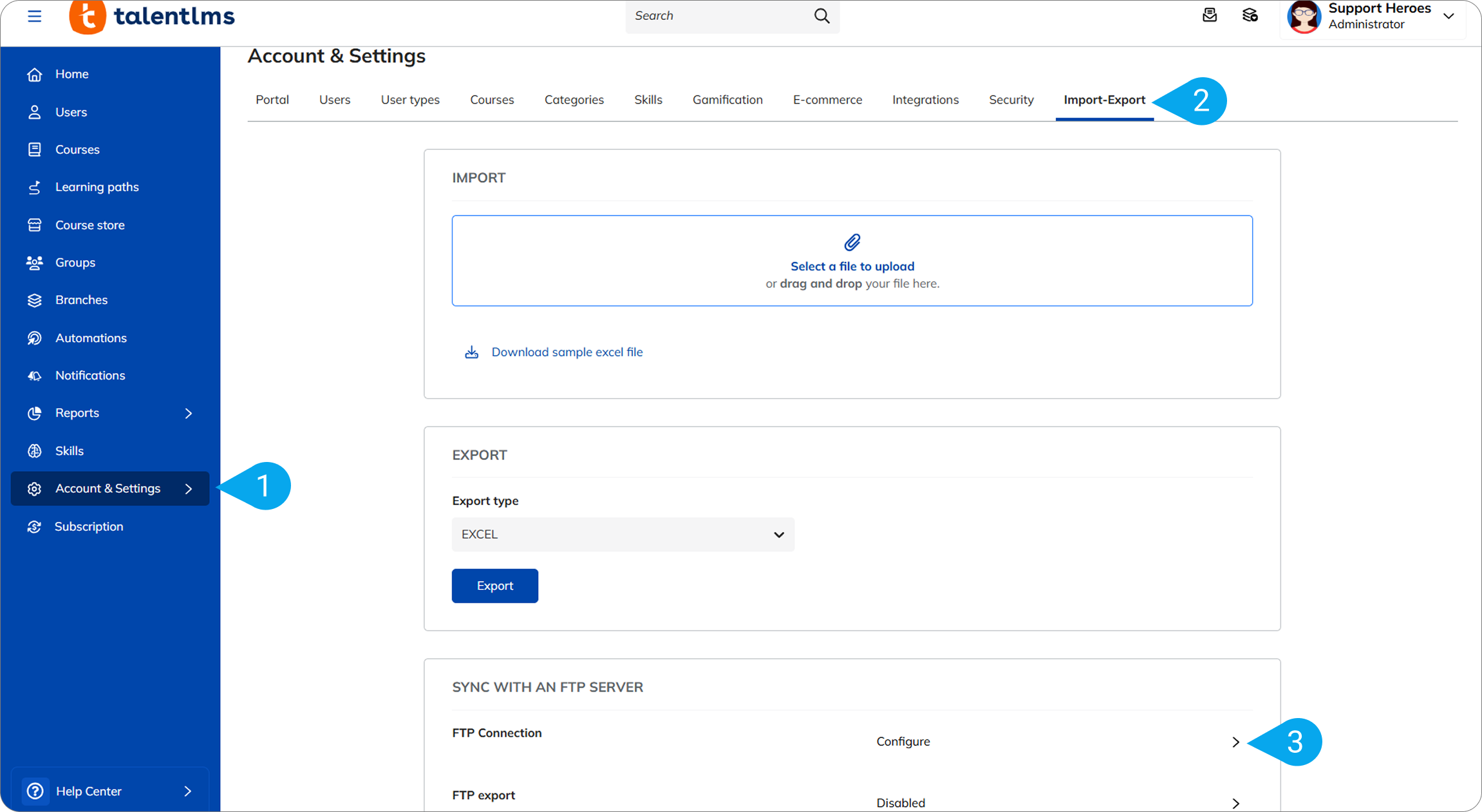Click the paperclip upload icon
1482x812 pixels.
[x=852, y=243]
